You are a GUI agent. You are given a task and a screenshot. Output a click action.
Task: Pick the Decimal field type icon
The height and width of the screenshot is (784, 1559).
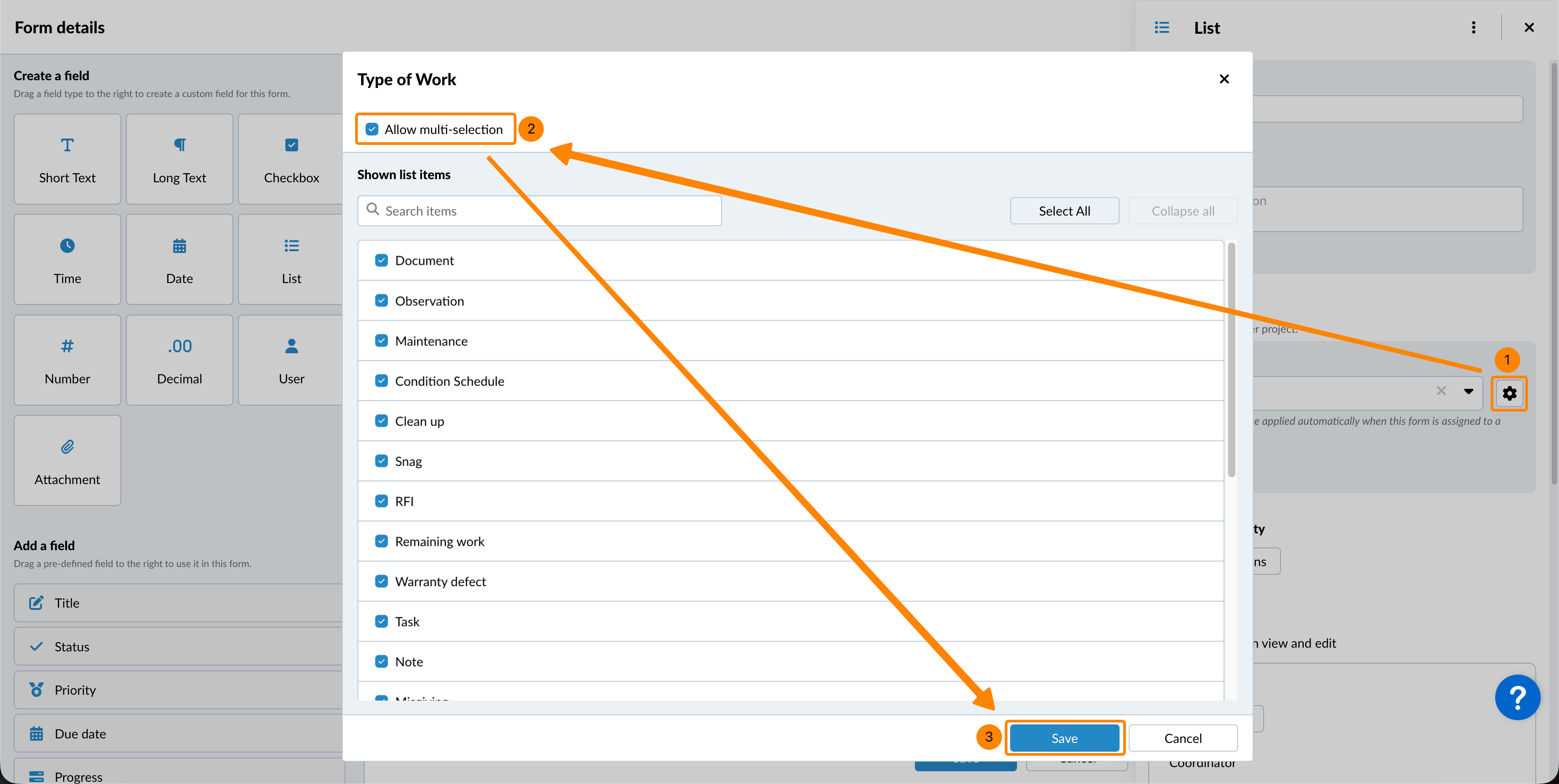[x=179, y=346]
